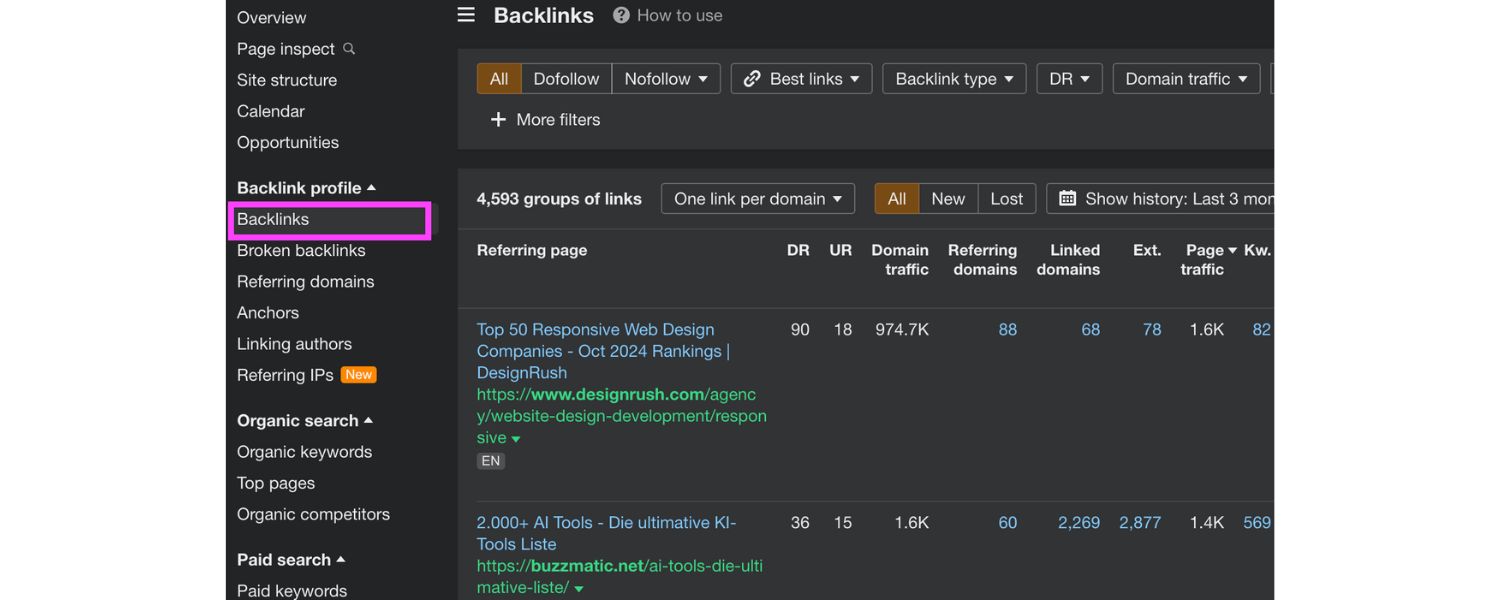Click the referring domains value 88
The width and height of the screenshot is (1500, 600).
click(x=1007, y=329)
